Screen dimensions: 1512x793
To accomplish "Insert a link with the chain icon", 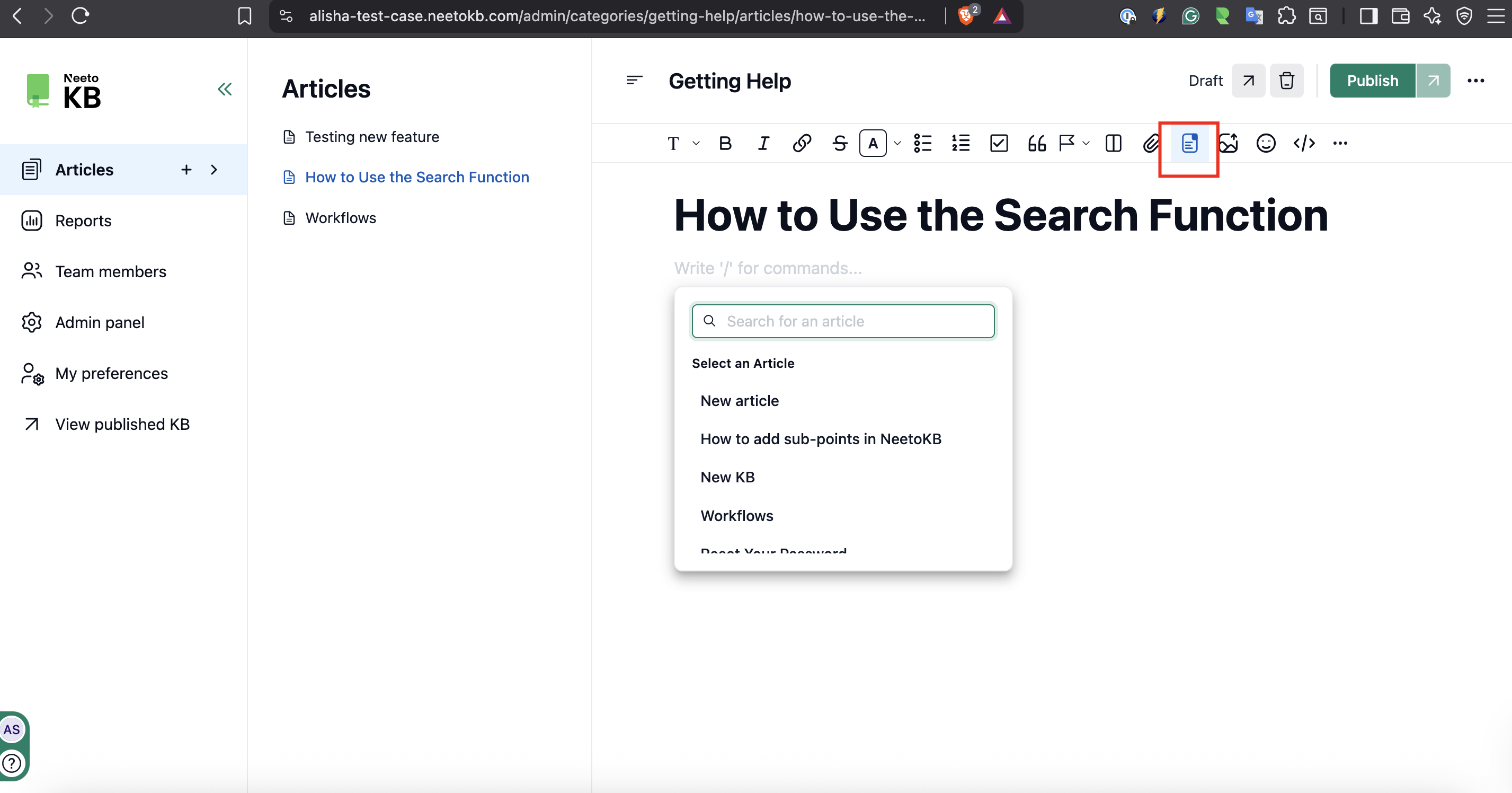I will [x=802, y=143].
